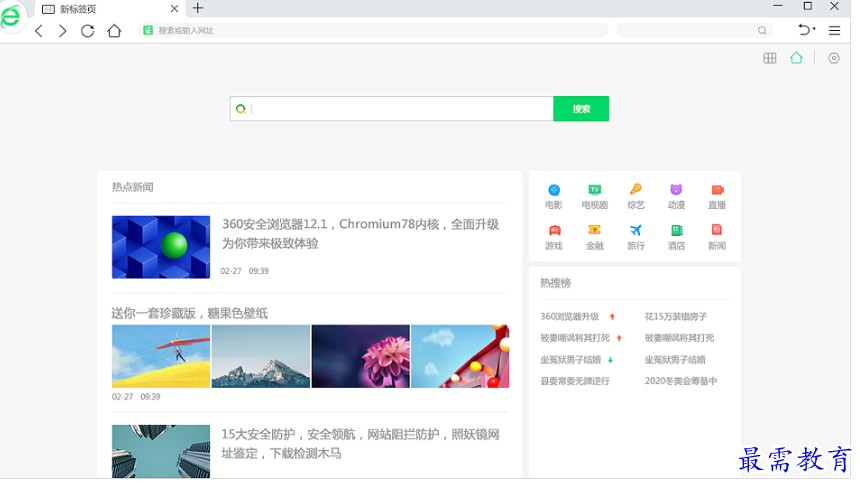Open the 游戏 gamepad shortcut

(554, 238)
